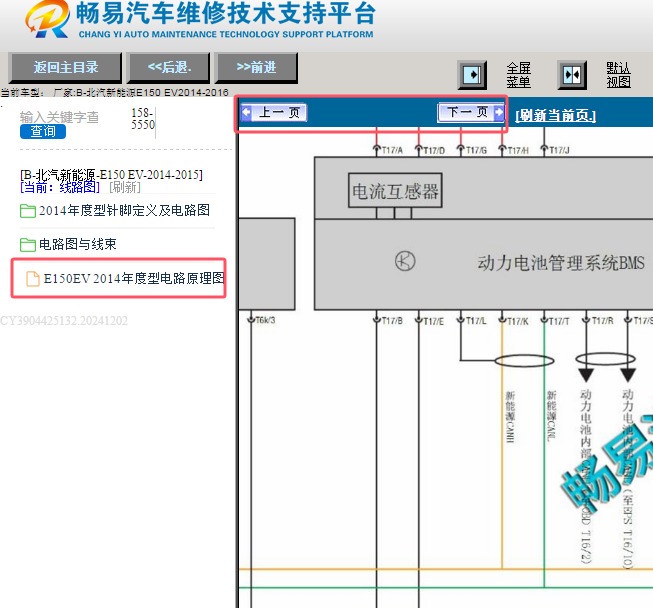Go back with <<后退 button

[169, 67]
